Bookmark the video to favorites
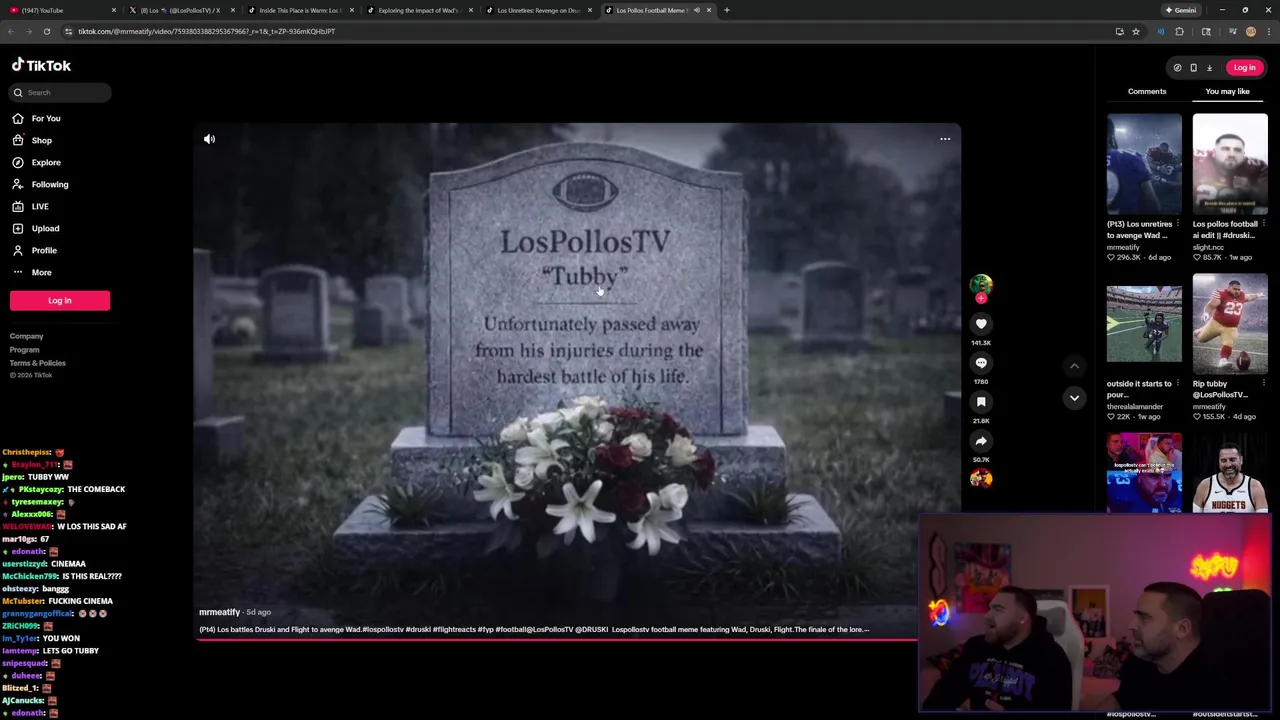 [x=981, y=401]
